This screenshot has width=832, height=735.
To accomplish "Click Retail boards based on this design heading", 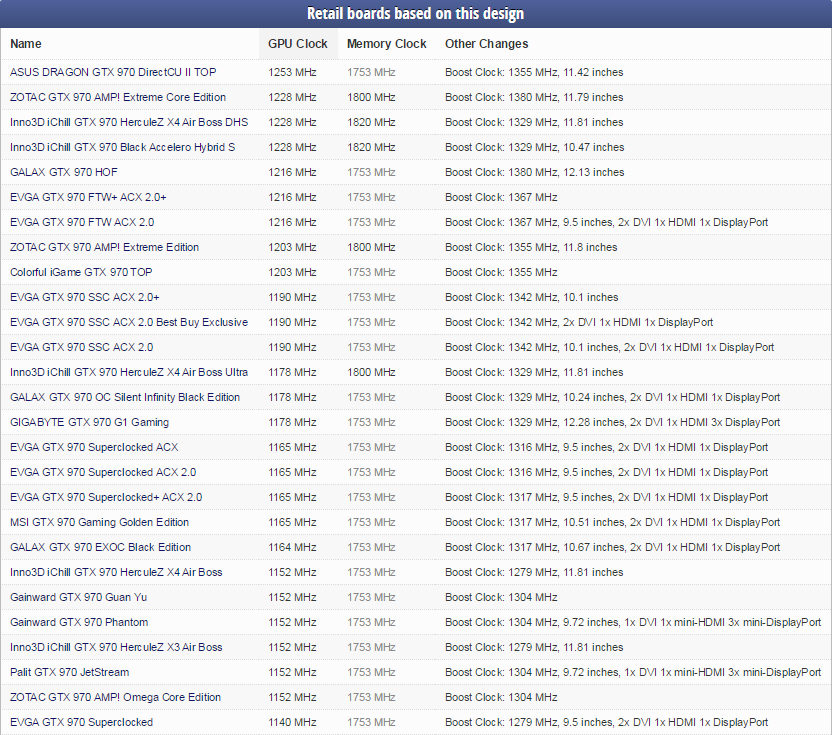I will [415, 13].
